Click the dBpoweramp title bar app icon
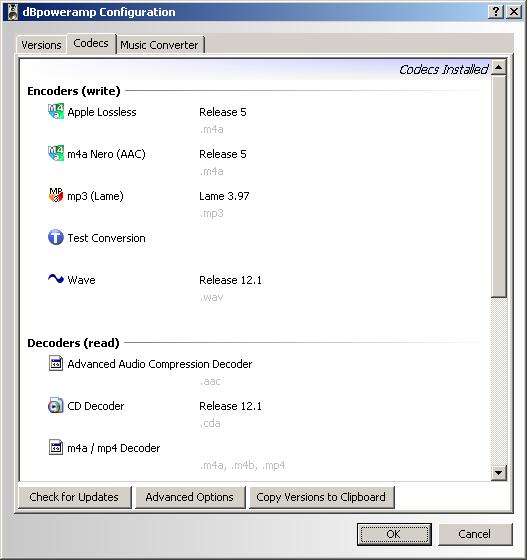This screenshot has height=560, width=527. point(13,12)
